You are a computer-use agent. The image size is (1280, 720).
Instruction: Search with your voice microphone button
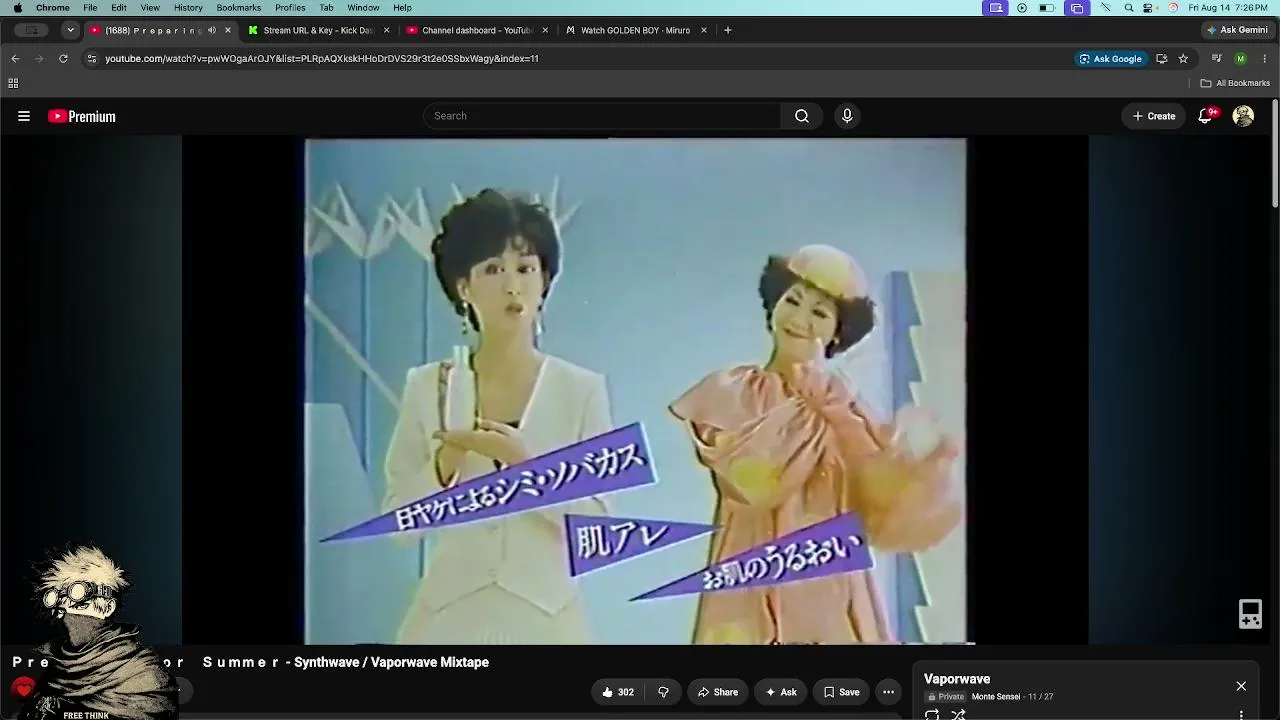pos(847,116)
